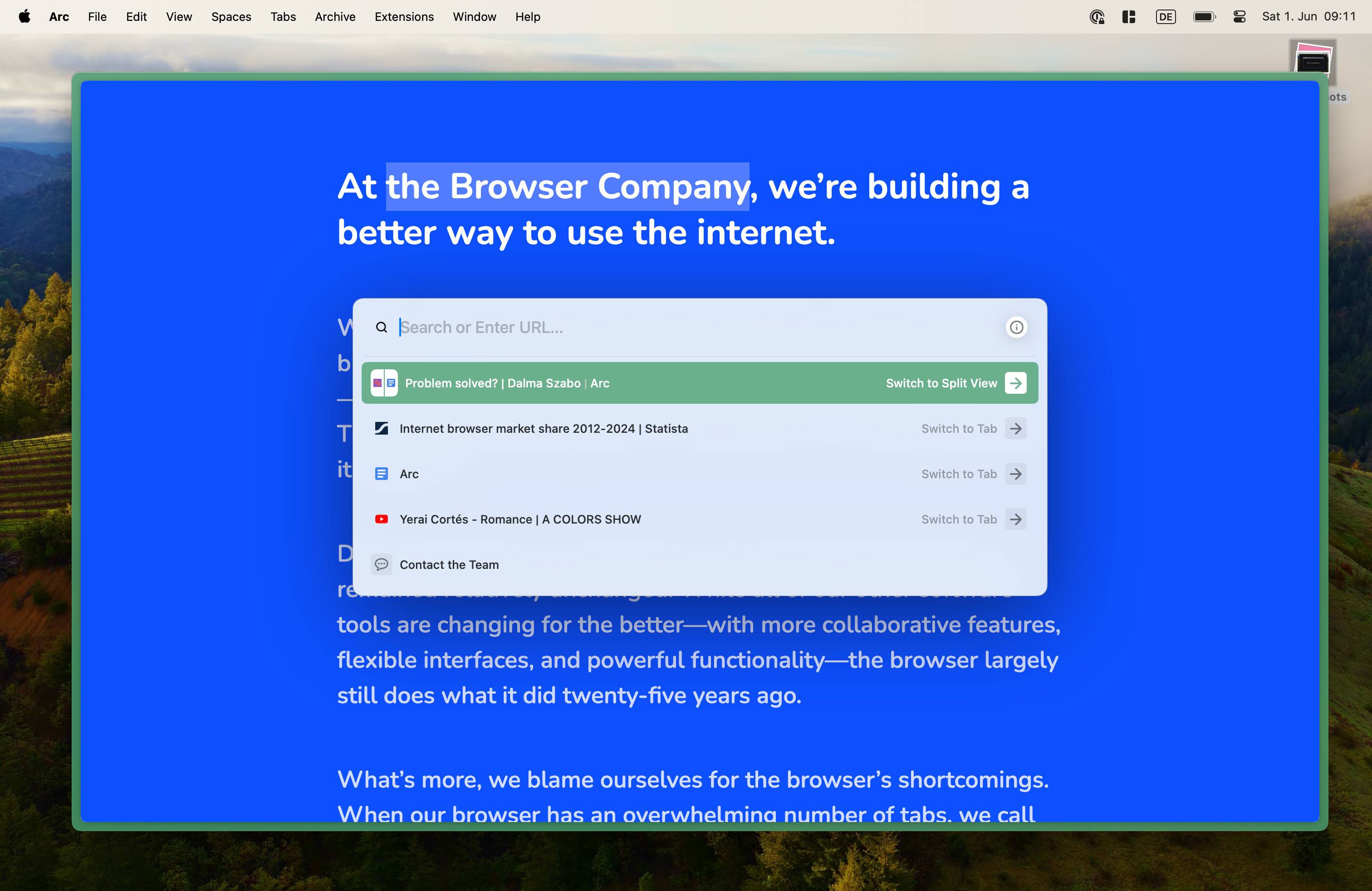Click the chat bubble icon beside Contact the Team
The height and width of the screenshot is (891, 1372).
coord(382,564)
